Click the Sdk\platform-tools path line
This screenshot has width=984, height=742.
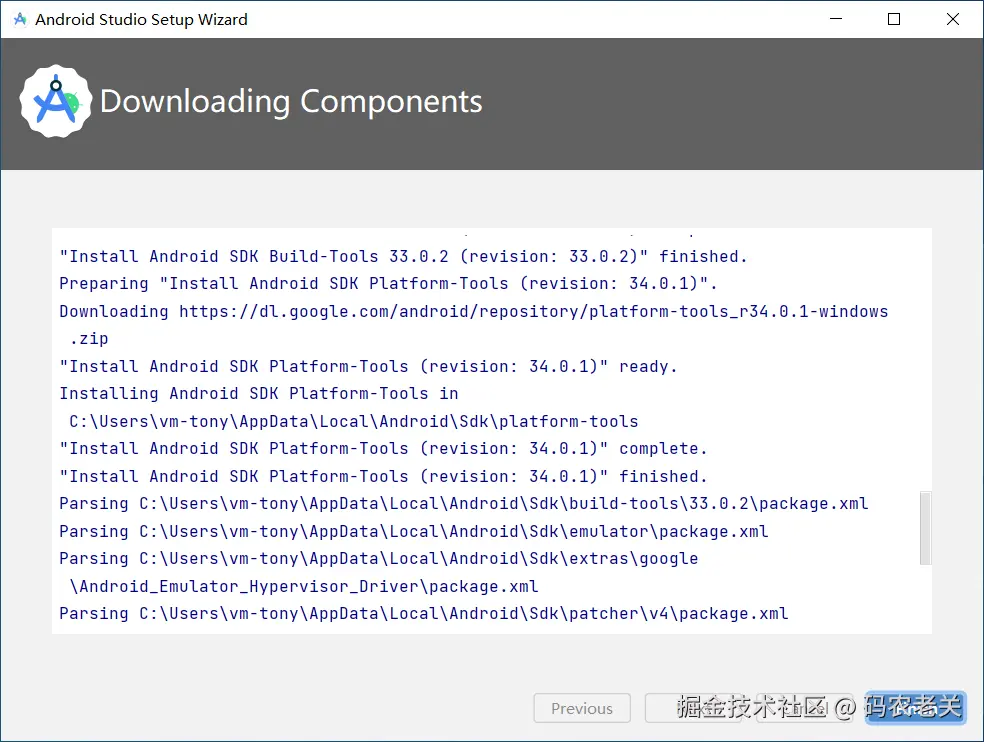coord(353,421)
